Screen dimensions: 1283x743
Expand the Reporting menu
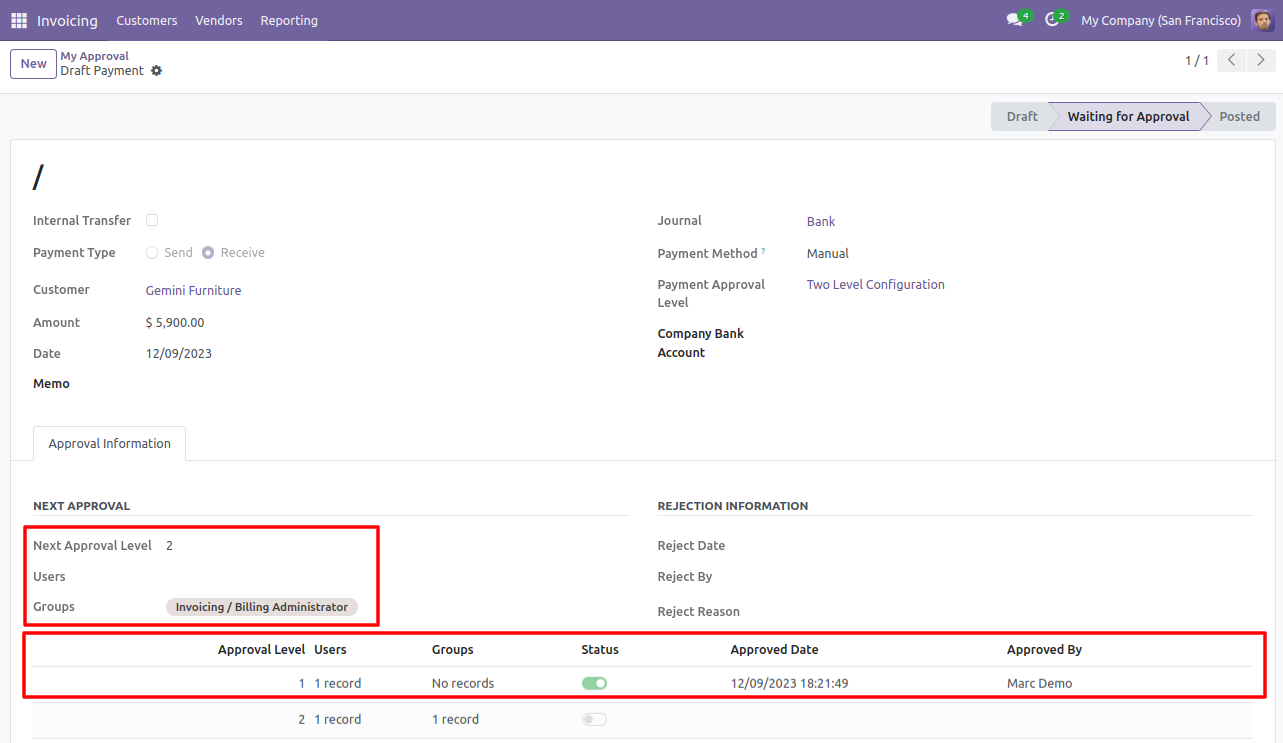(289, 20)
